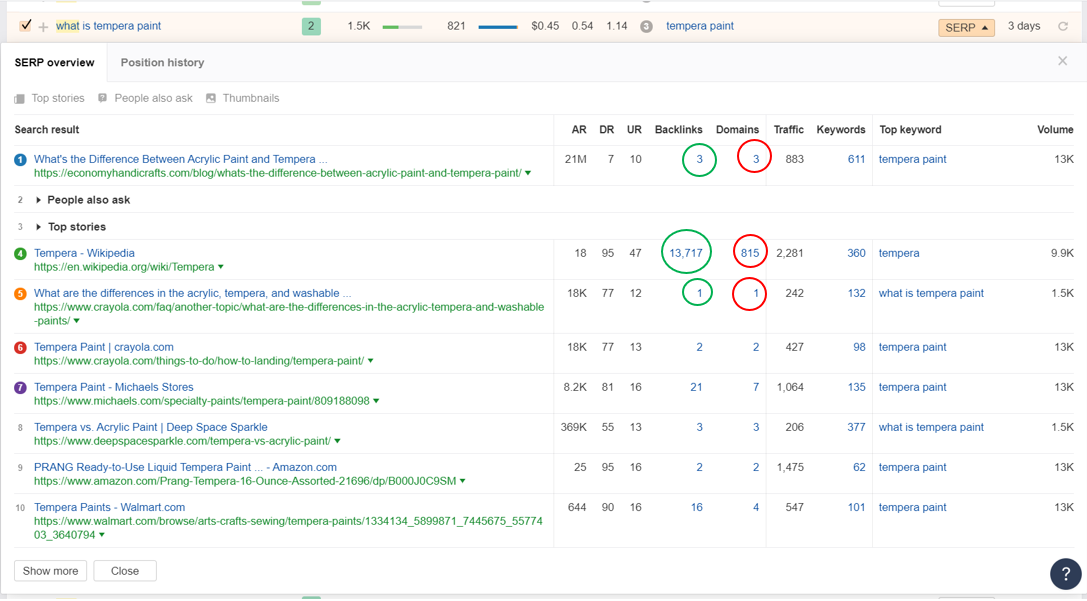Expand the Top stories row

pyautogui.click(x=38, y=227)
